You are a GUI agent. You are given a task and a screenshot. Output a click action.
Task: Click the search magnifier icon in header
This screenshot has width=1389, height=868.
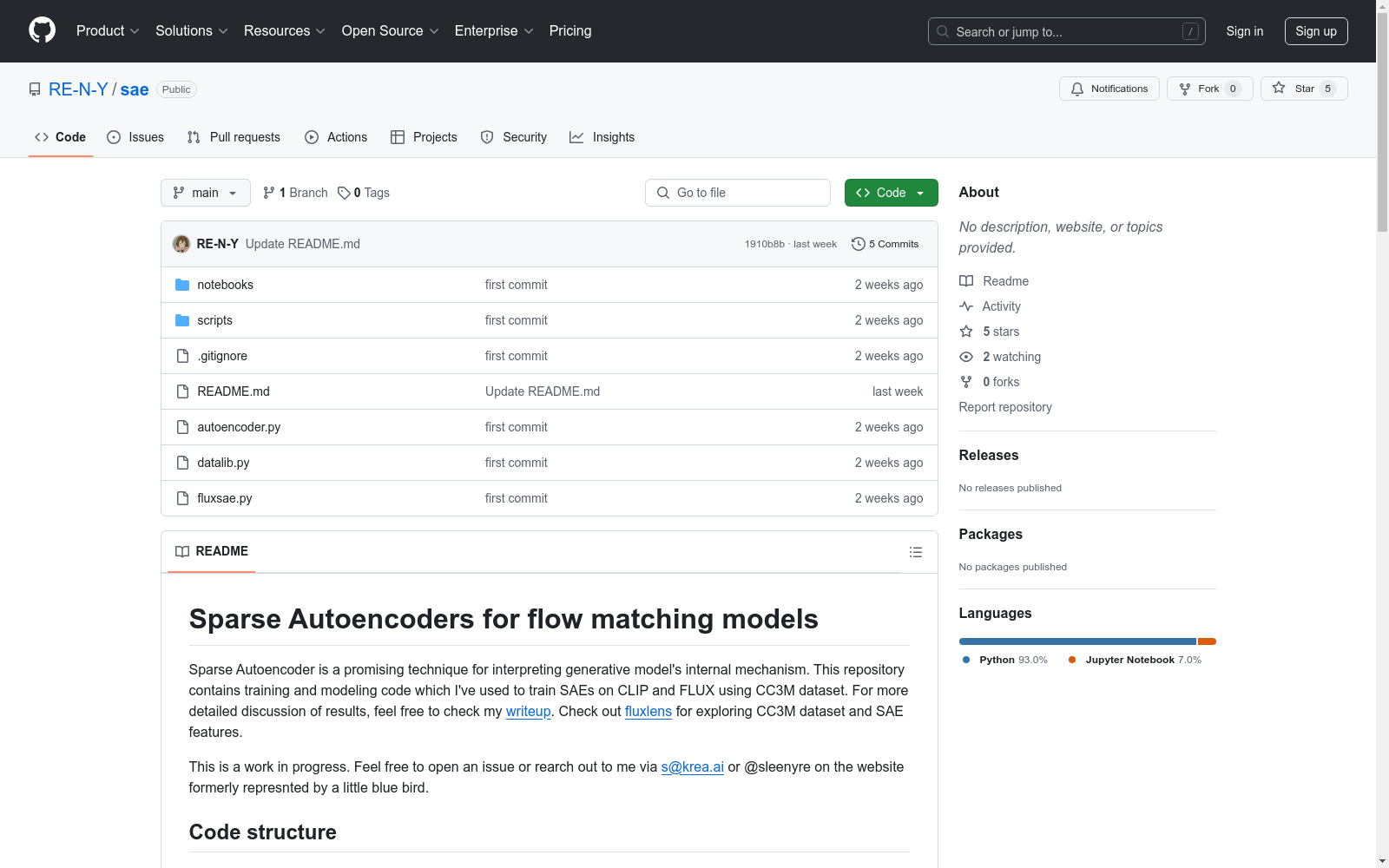[x=943, y=31]
